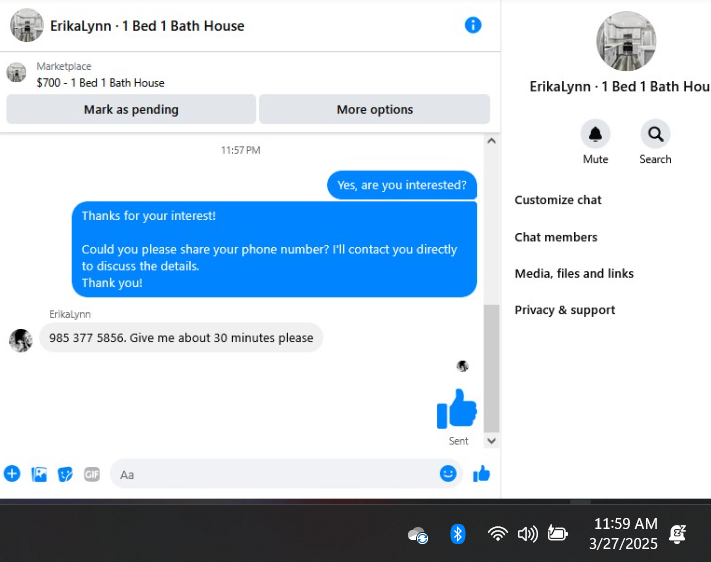The image size is (711, 562).
Task: Click the $700 - 1 Bed 1 Bath House listing title
Action: pos(100,83)
